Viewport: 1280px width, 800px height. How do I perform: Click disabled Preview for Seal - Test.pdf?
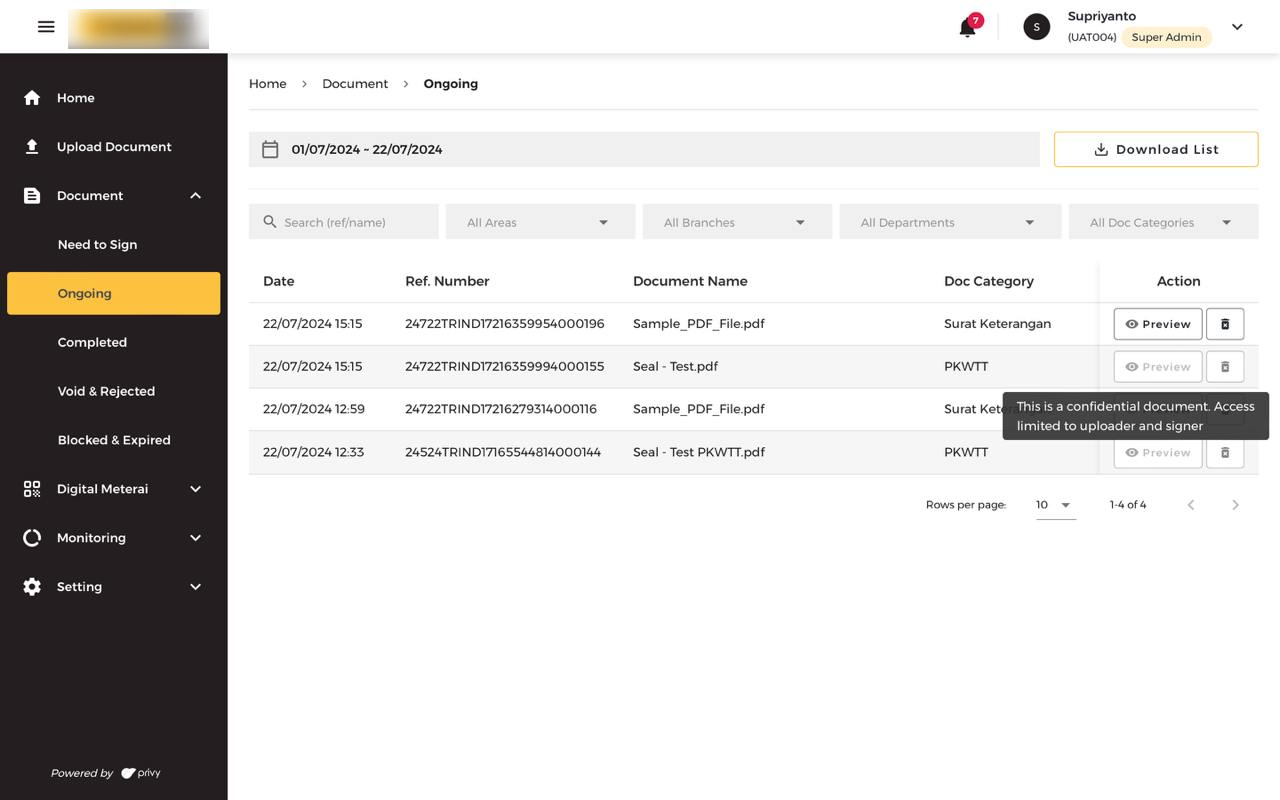click(1158, 367)
